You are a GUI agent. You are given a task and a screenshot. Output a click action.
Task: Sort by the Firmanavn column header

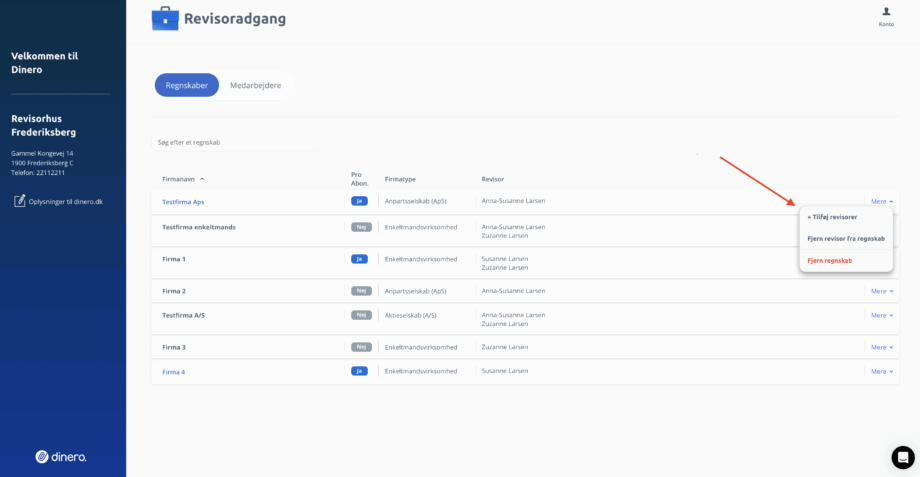click(x=183, y=179)
